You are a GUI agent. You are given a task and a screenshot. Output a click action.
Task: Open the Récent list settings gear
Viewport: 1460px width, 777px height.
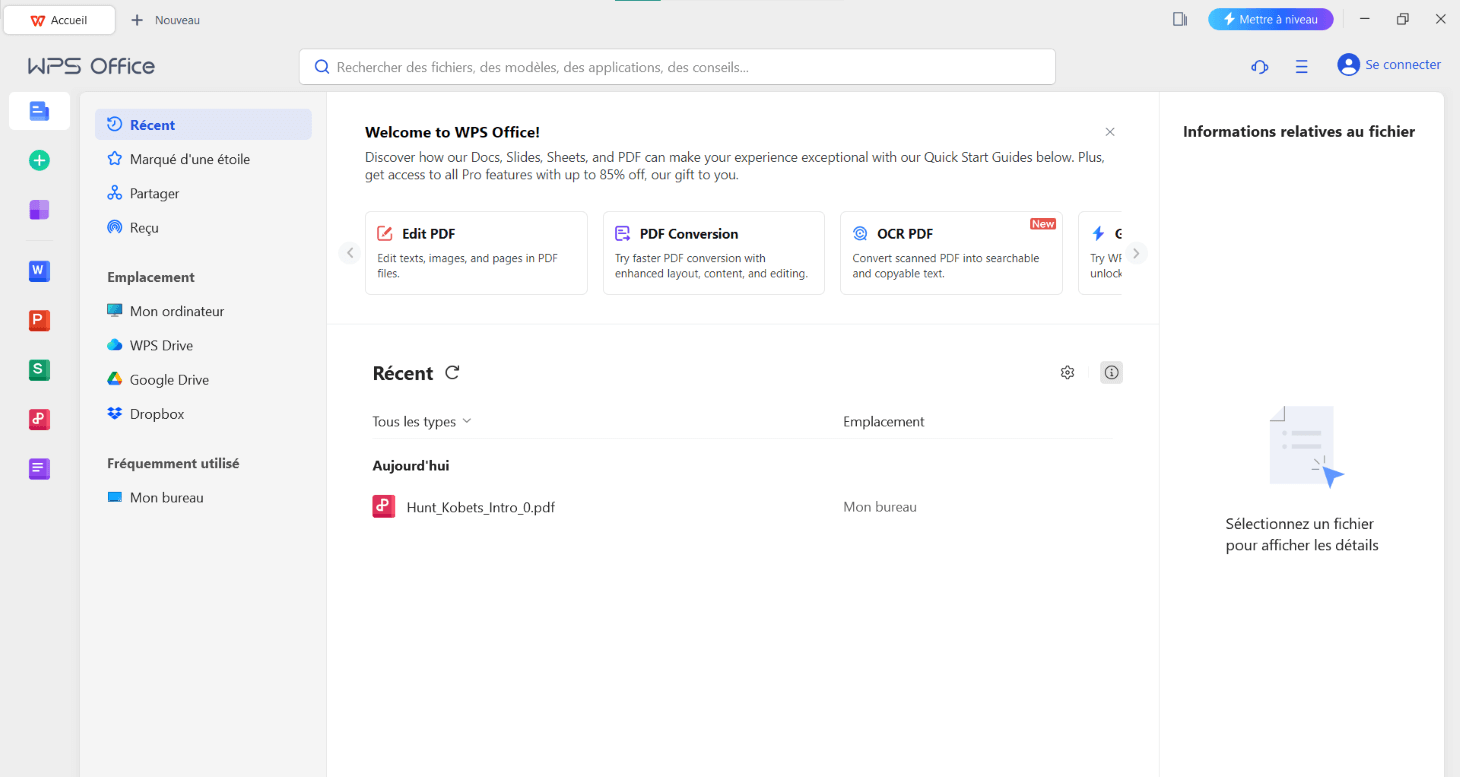coord(1067,373)
